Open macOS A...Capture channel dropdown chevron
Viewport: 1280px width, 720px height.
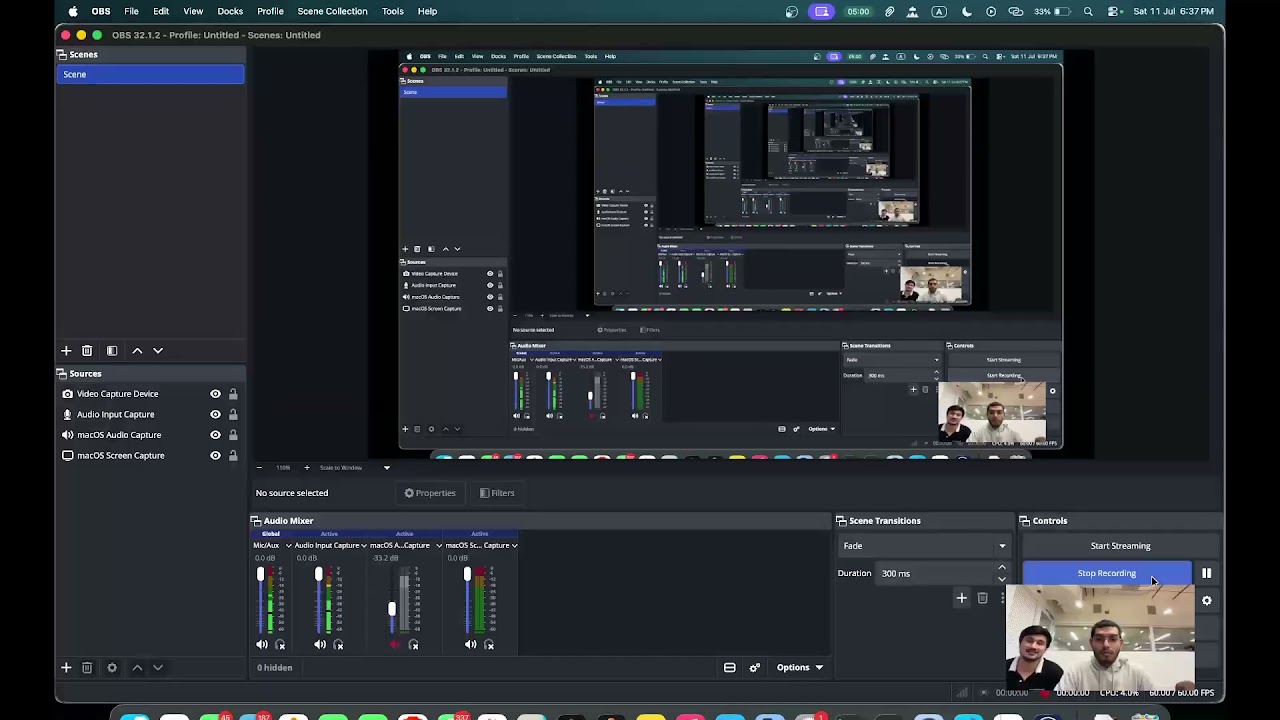(439, 546)
